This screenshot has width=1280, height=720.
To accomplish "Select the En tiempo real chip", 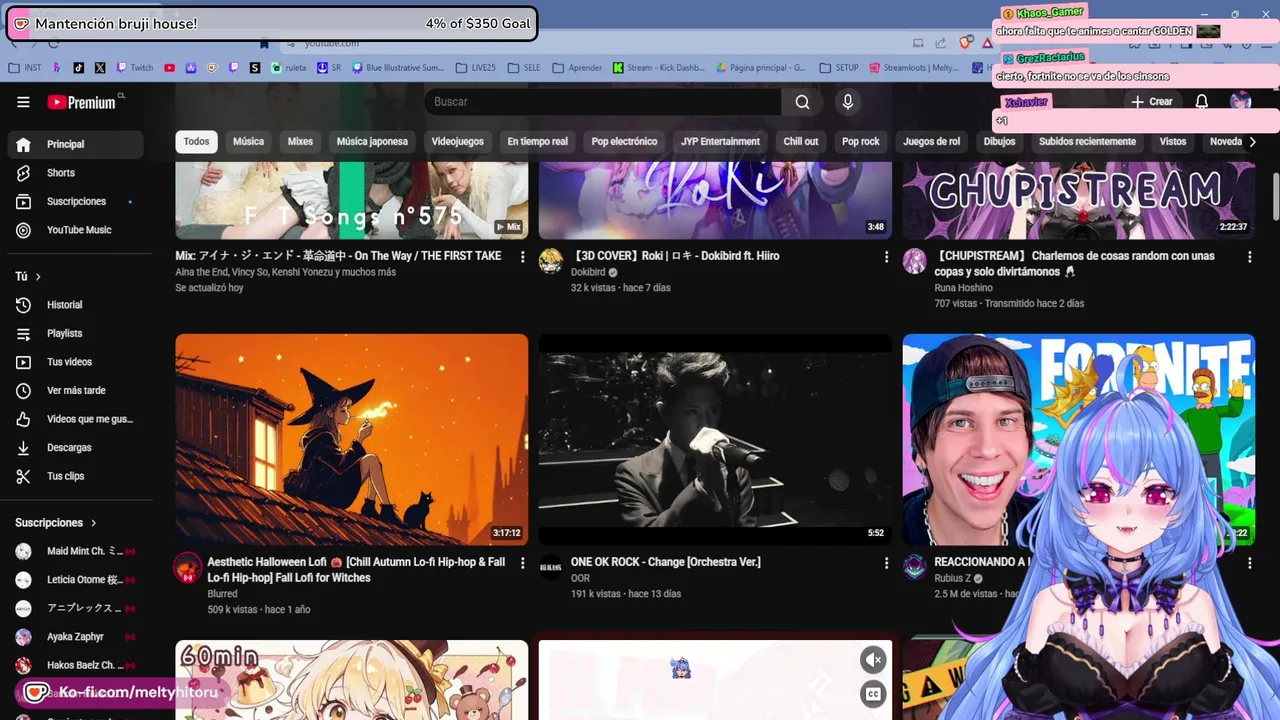I will click(x=537, y=141).
